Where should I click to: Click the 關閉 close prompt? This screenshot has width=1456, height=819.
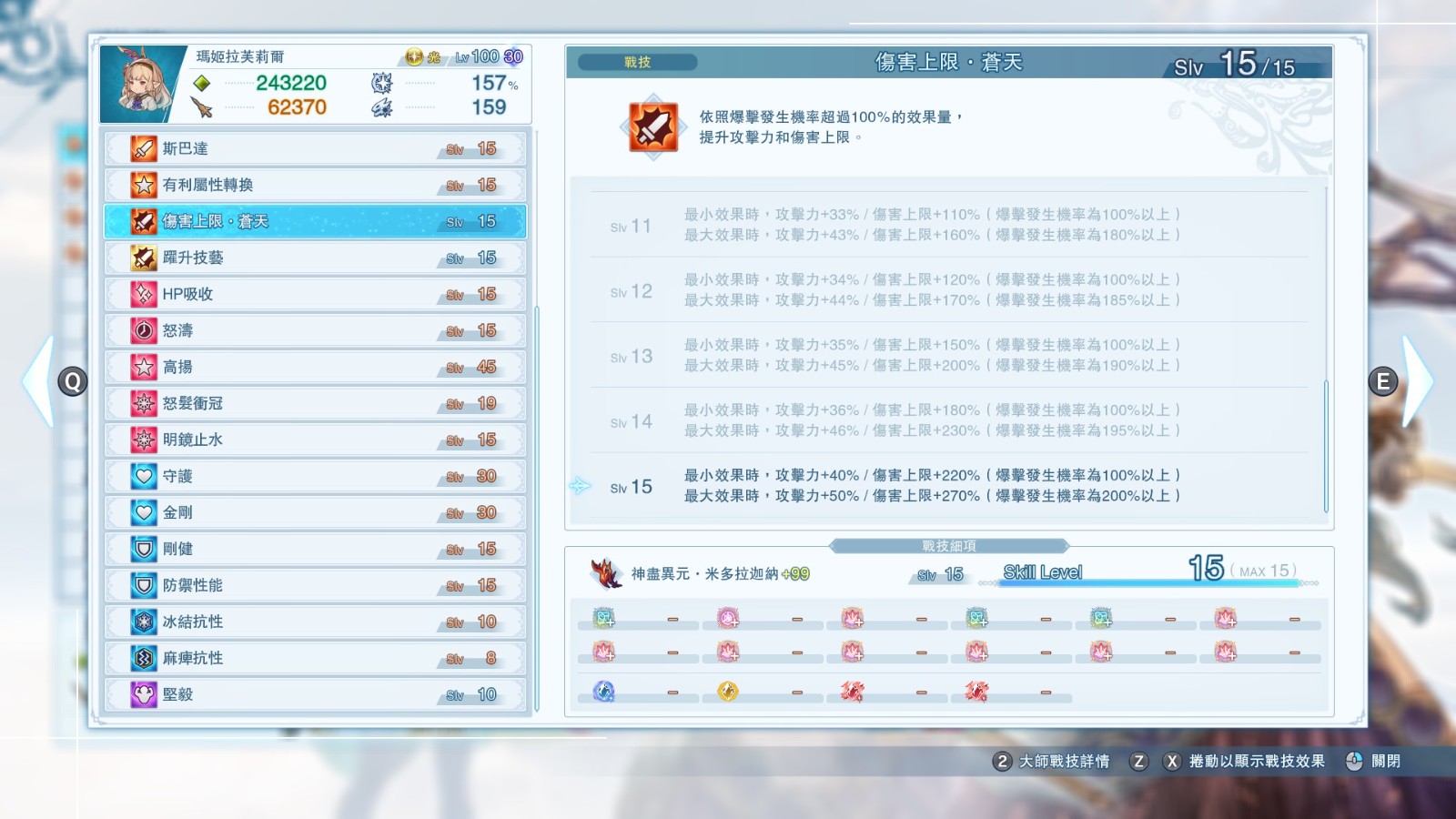click(1373, 761)
